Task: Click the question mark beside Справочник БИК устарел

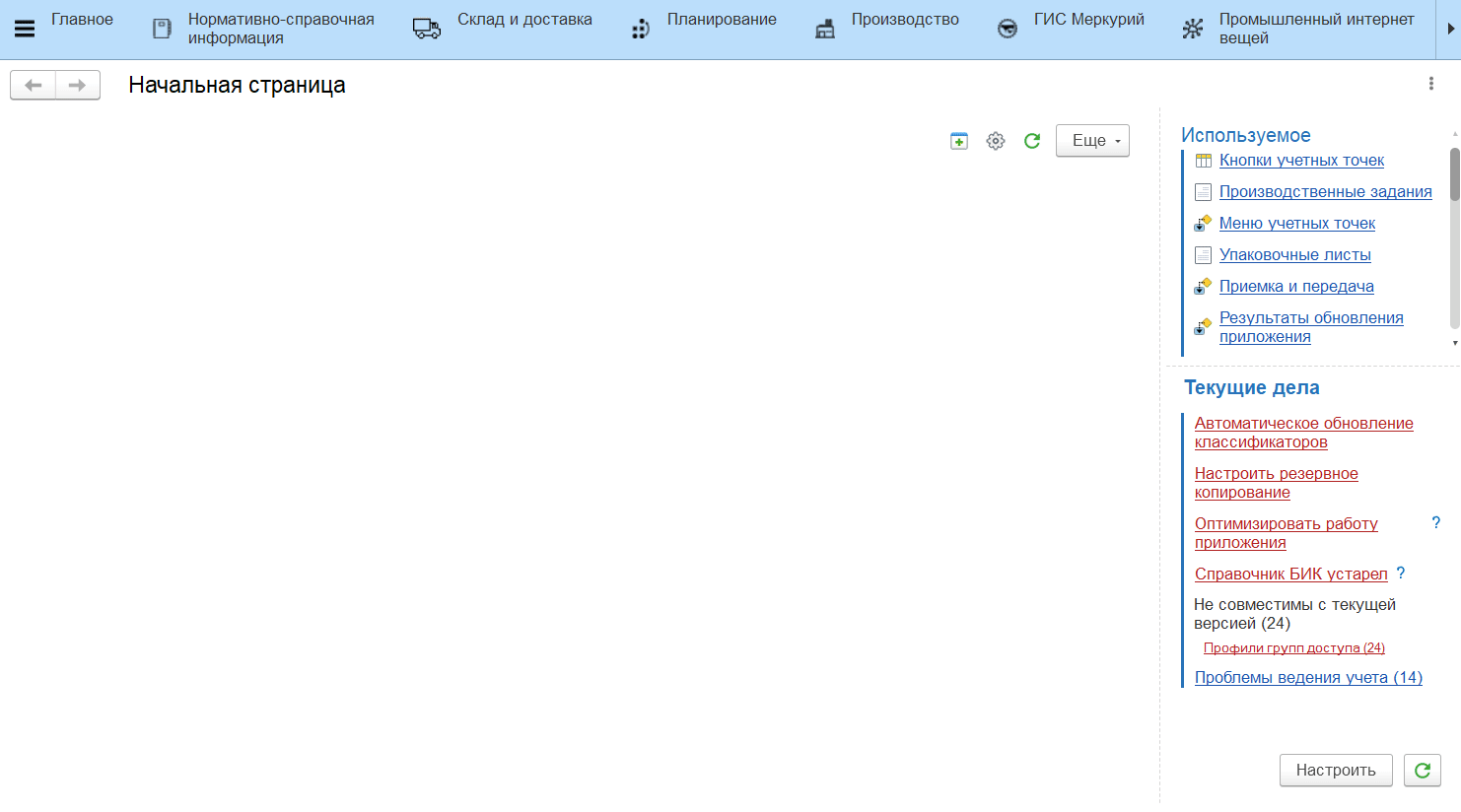Action: click(x=1401, y=573)
